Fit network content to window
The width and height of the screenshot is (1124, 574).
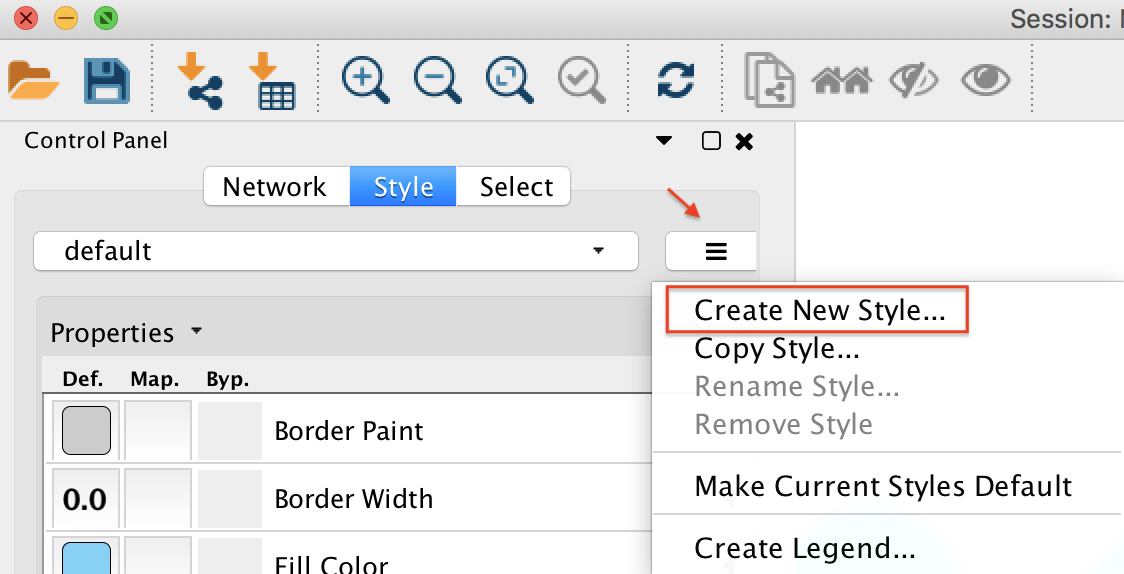coord(511,80)
